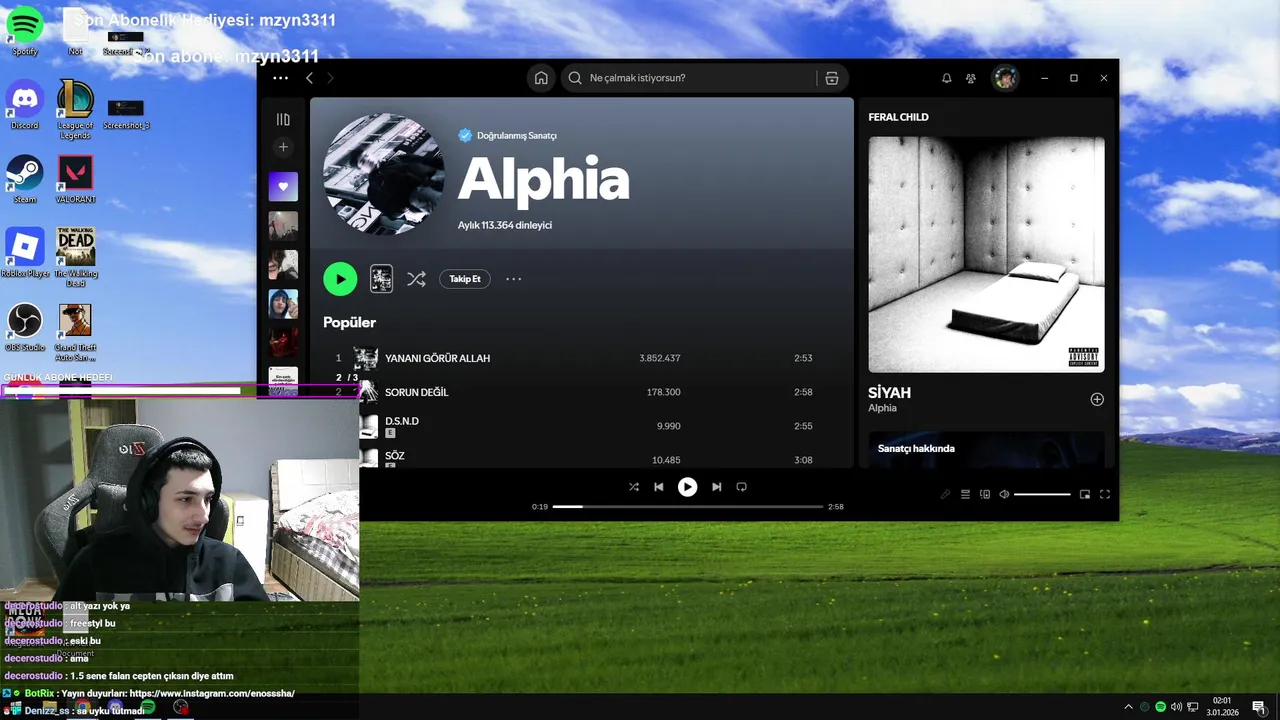This screenshot has width=1280, height=720.
Task: Open OBS Studio desktop shortcut
Action: 25,326
